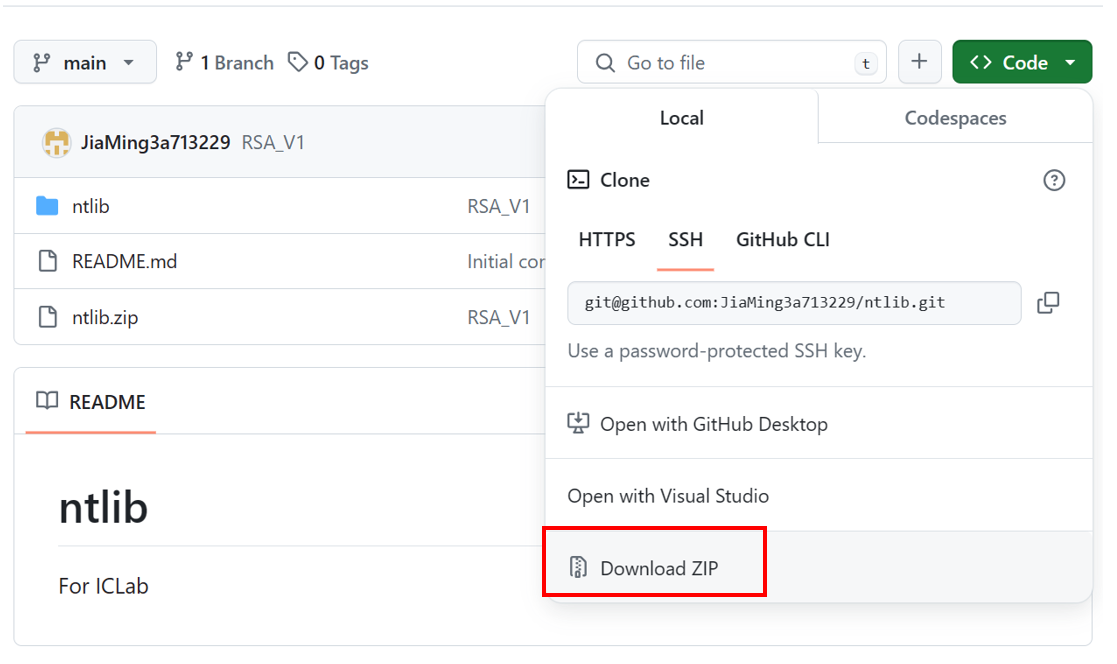
Task: Choose Open with Visual Studio
Action: [819, 496]
